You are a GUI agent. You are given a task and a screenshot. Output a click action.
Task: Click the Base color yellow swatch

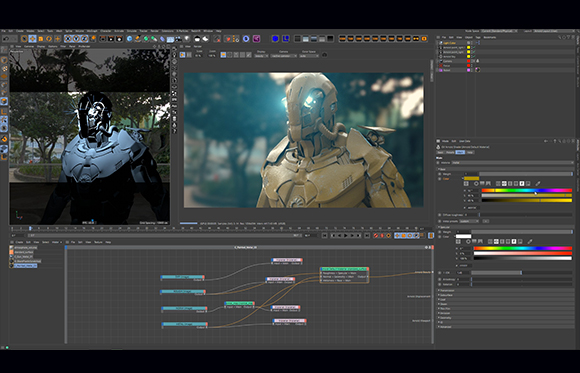tap(472, 178)
